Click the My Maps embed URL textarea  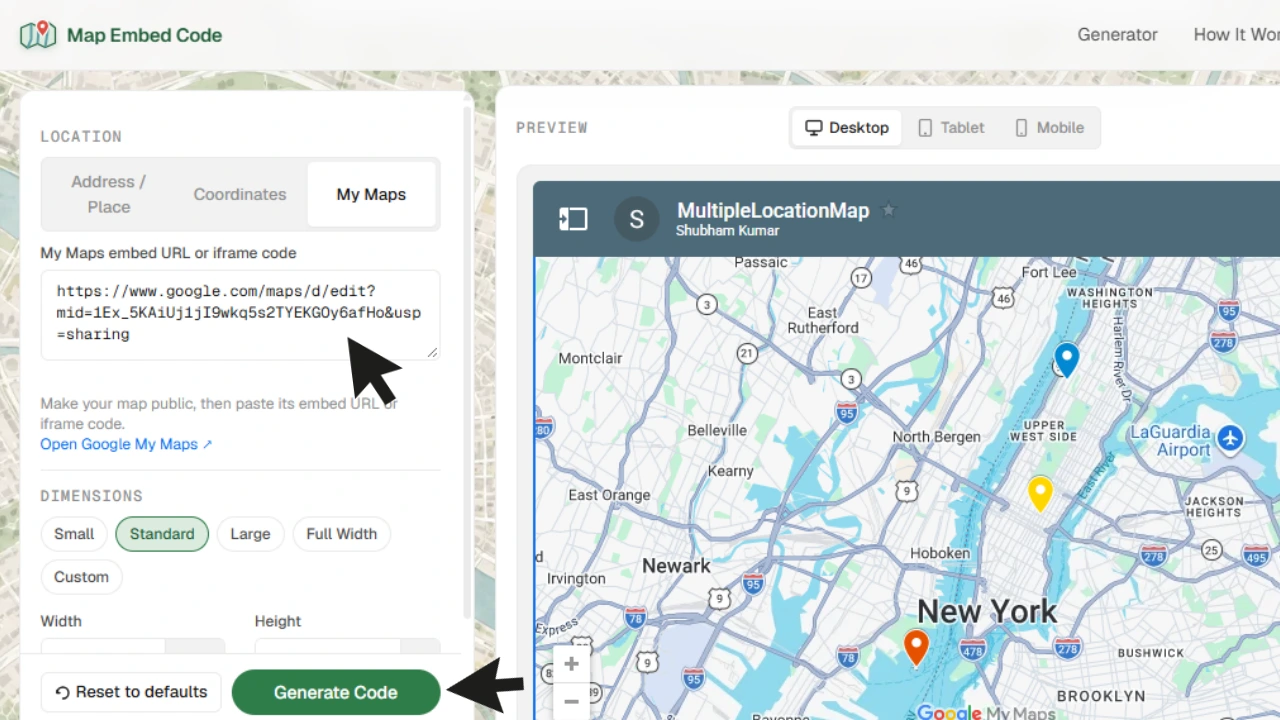tap(240, 315)
